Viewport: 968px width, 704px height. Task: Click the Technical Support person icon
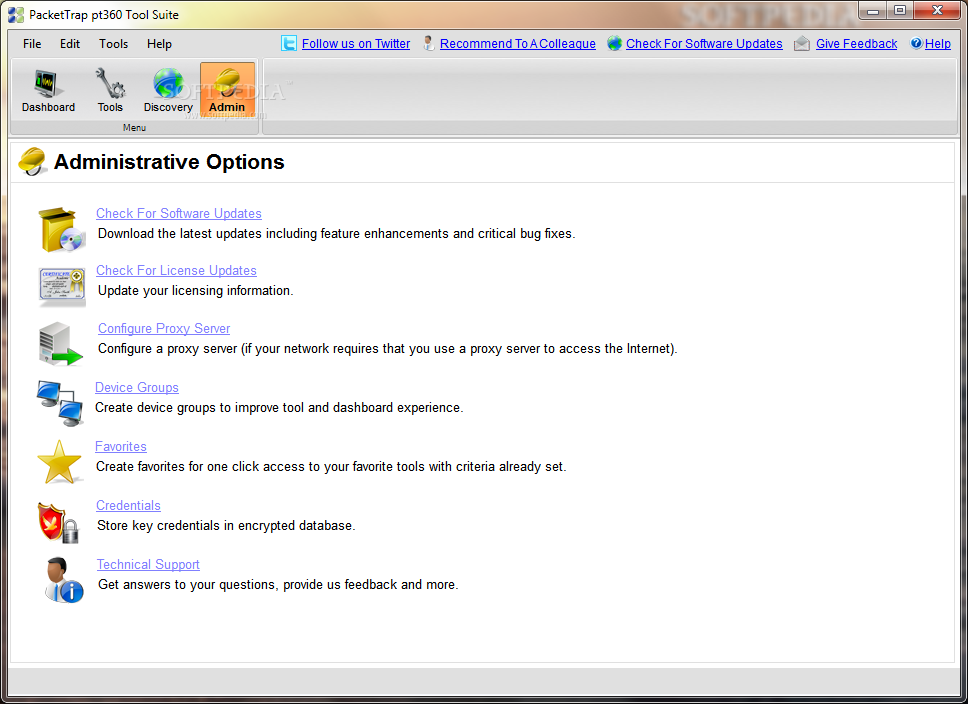(x=64, y=580)
